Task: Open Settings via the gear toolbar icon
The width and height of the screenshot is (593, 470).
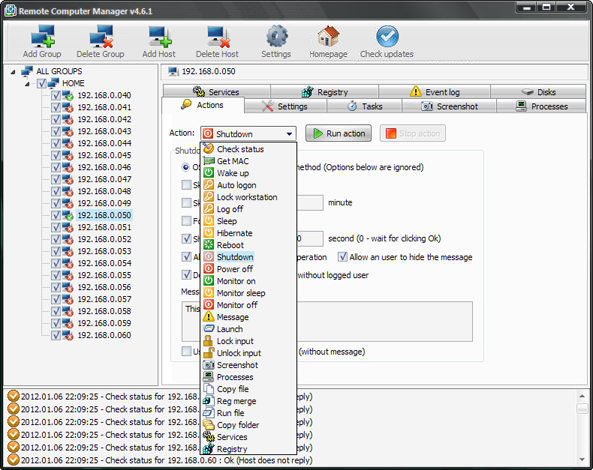Action: point(277,36)
